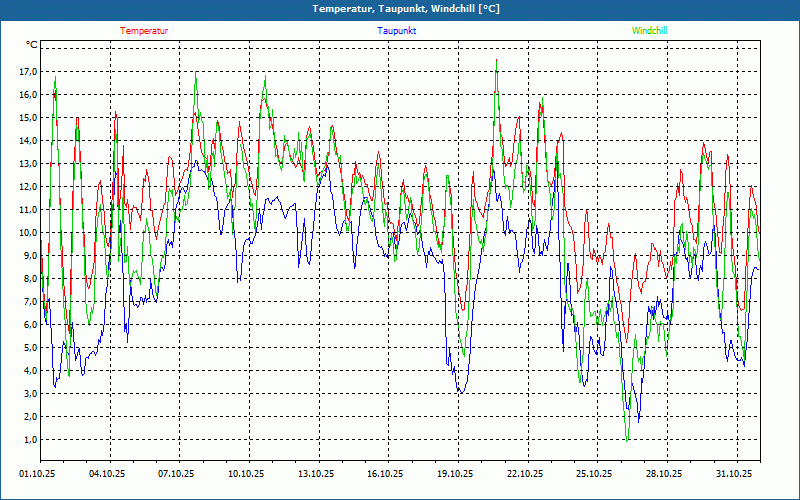Screen dimensions: 800x500
Task: Select the 07.10.25 date on the x-axis
Action: (x=177, y=474)
